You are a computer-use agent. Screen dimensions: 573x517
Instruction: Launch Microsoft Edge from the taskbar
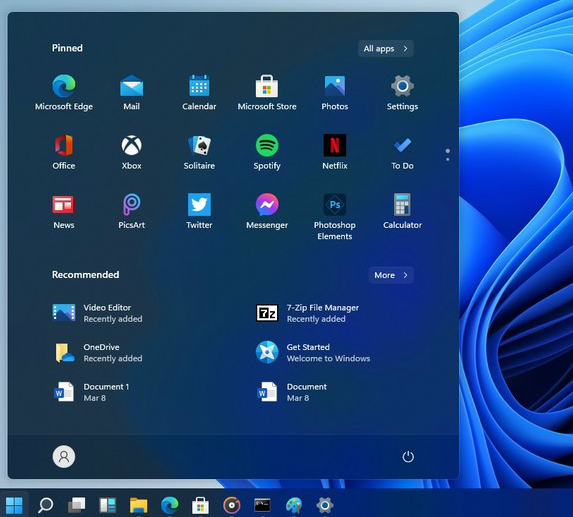pyautogui.click(x=170, y=505)
